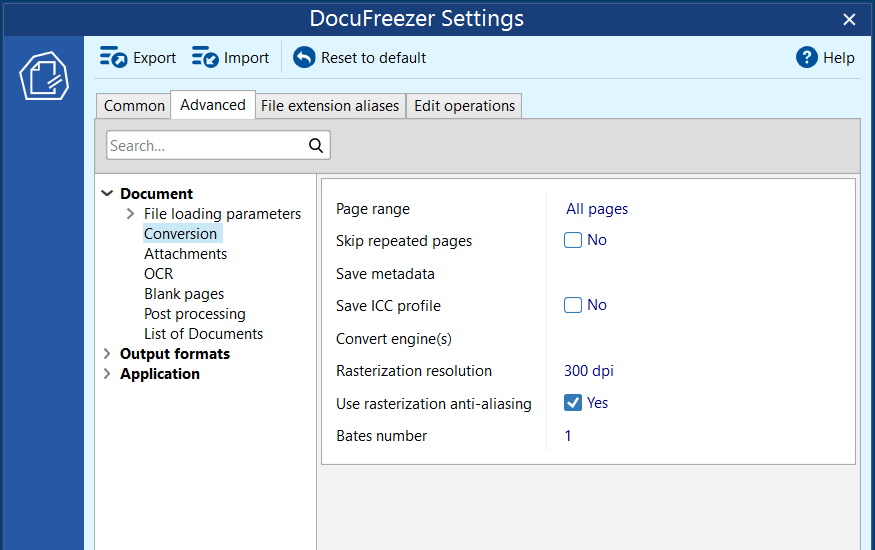Close the DocuFreezer Settings window
The height and width of the screenshot is (550, 875).
pyautogui.click(x=849, y=19)
